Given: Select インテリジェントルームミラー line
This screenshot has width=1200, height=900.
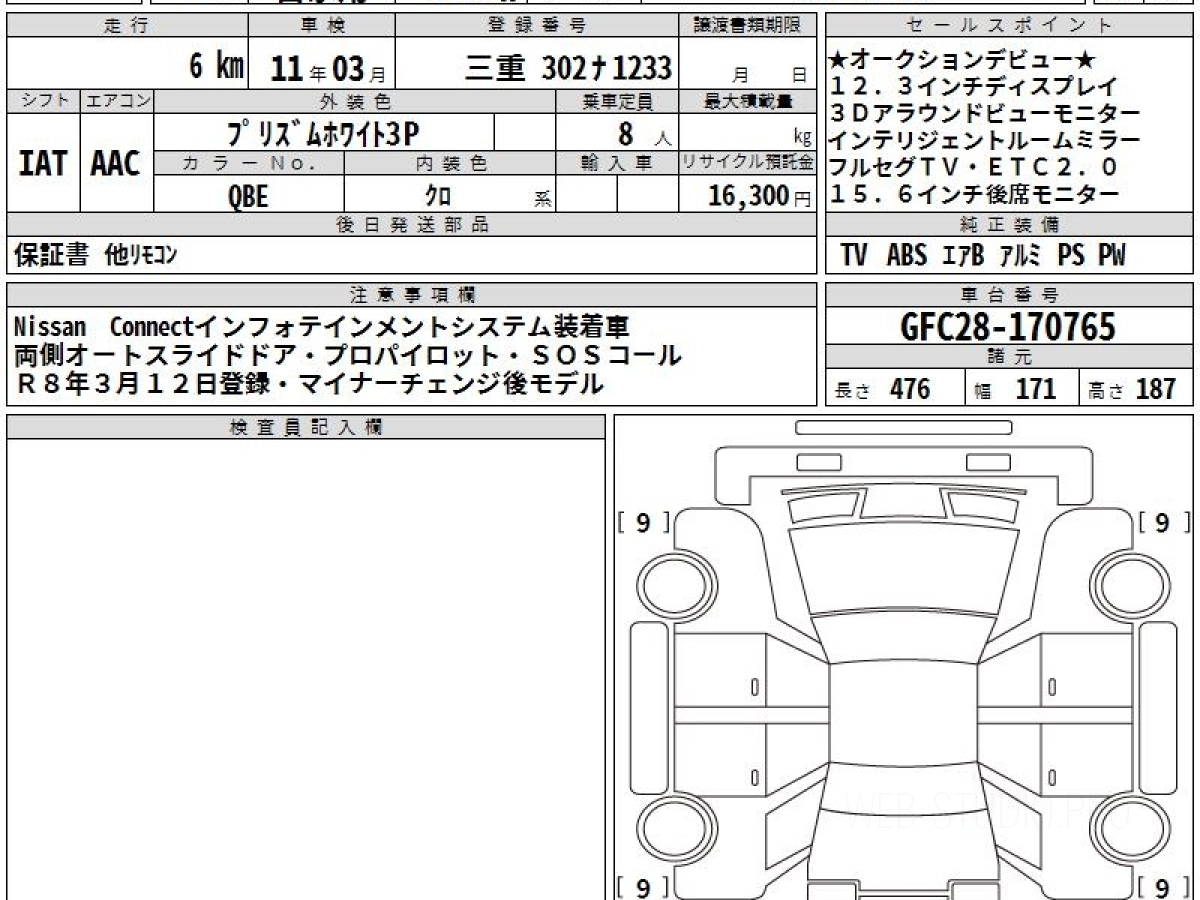Looking at the screenshot, I should [x=985, y=141].
